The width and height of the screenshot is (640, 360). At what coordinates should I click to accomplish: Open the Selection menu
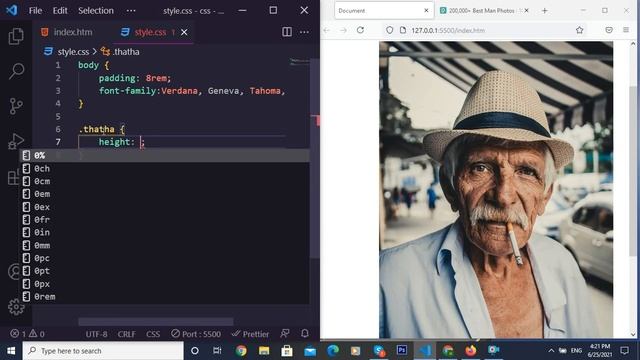pos(96,11)
